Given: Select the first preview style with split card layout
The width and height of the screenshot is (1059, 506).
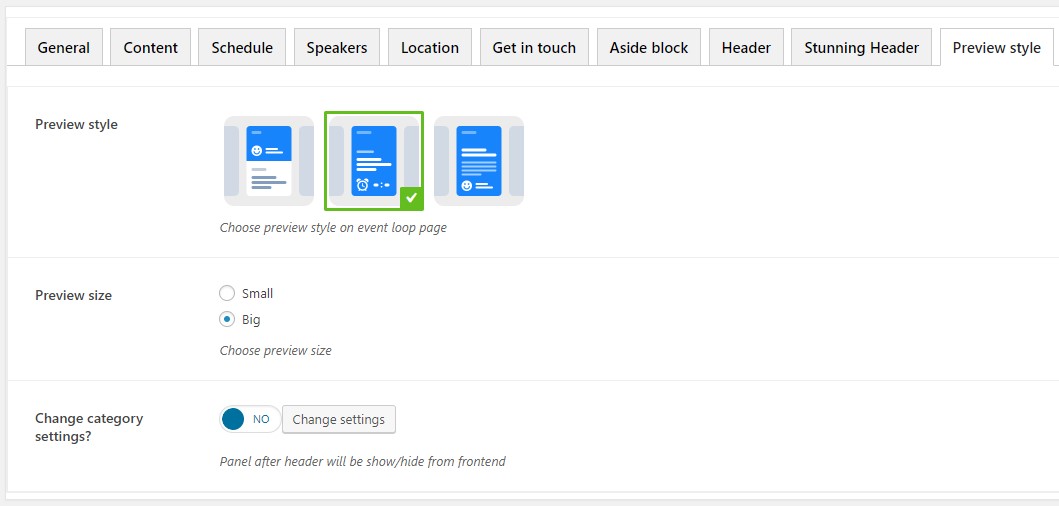Looking at the screenshot, I should [x=269, y=161].
